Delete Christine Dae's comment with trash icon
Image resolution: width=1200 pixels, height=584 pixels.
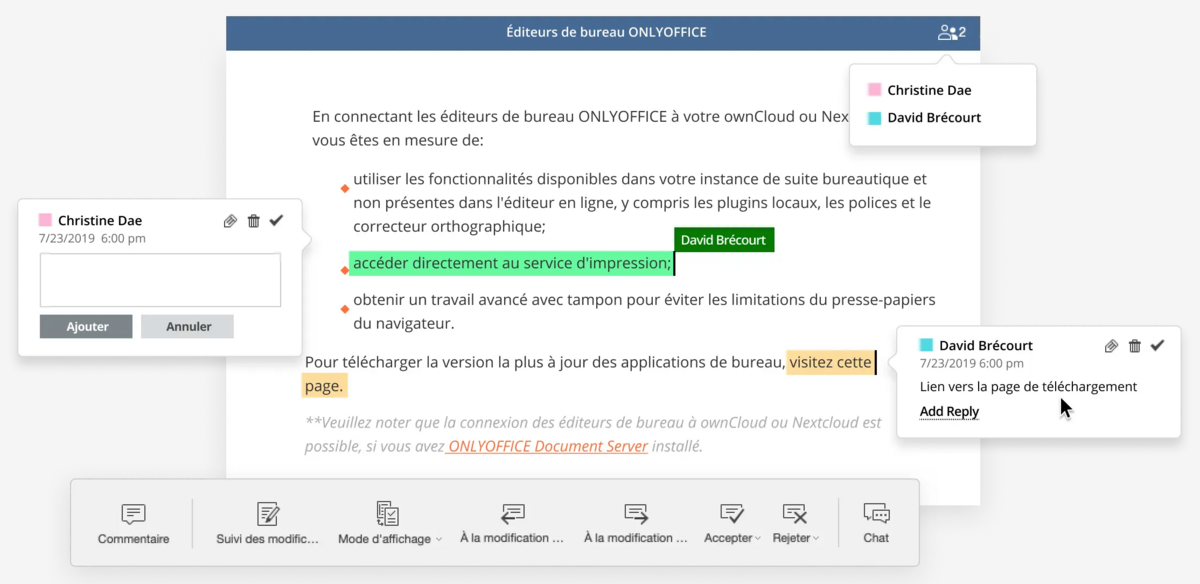pos(254,221)
